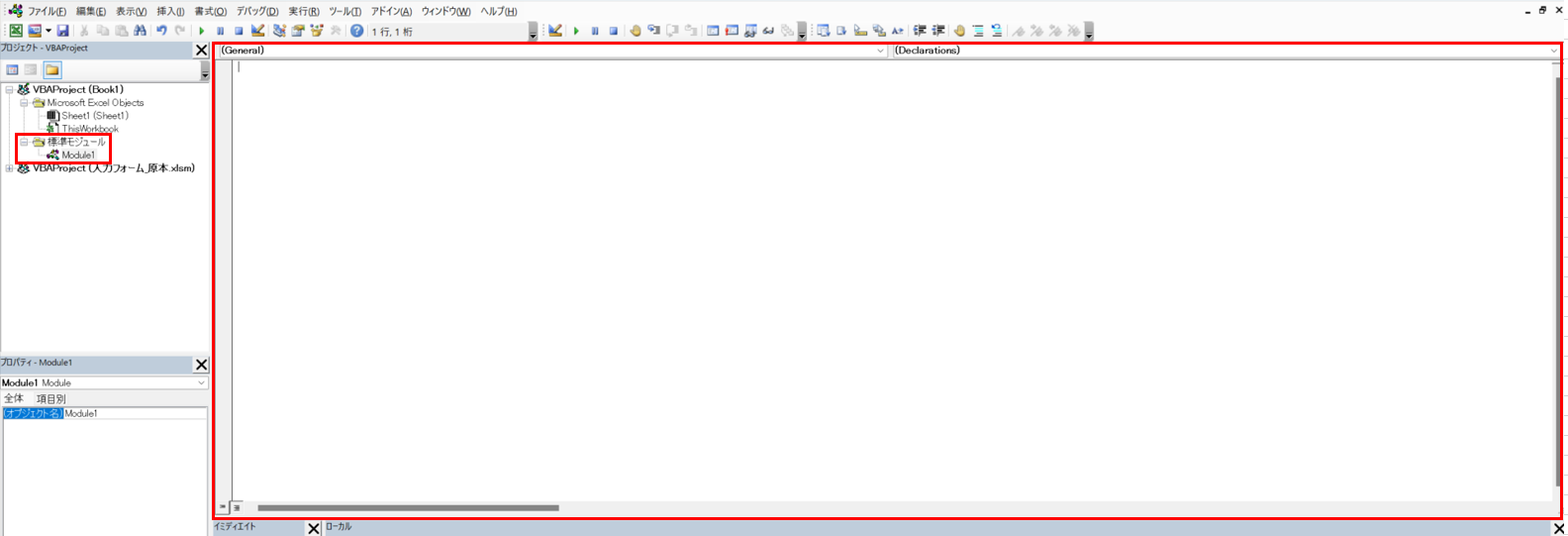Click Reset in the Debug toolbar
Screen dimensions: 1568x536
point(614,31)
